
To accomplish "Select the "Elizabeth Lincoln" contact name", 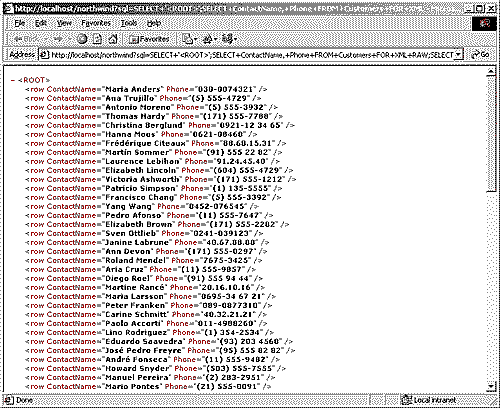I will pos(141,170).
